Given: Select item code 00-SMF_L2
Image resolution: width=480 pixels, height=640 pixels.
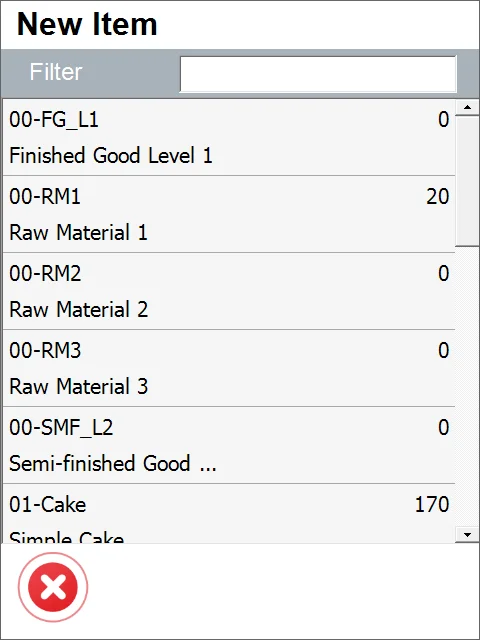Looking at the screenshot, I should pyautogui.click(x=61, y=428).
